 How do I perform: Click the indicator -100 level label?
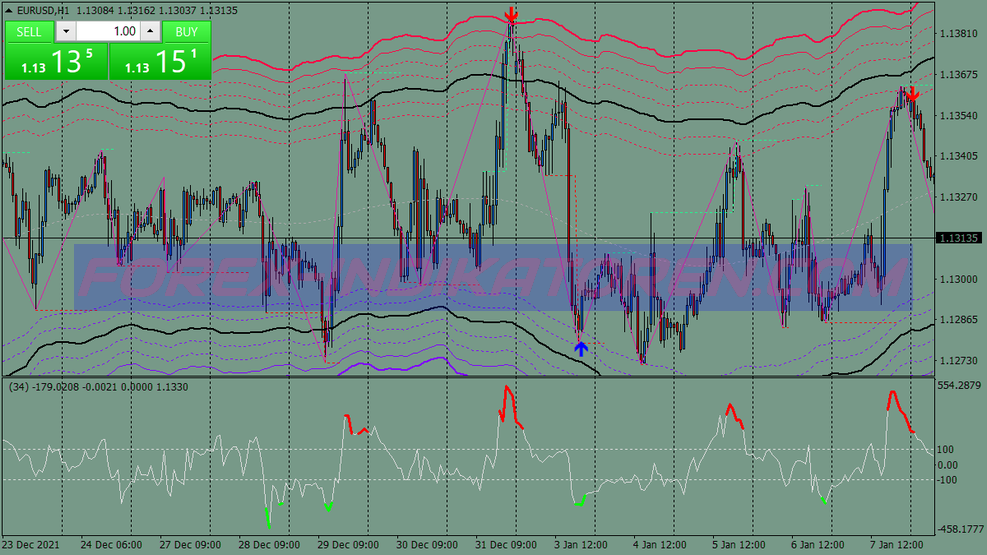tap(947, 479)
